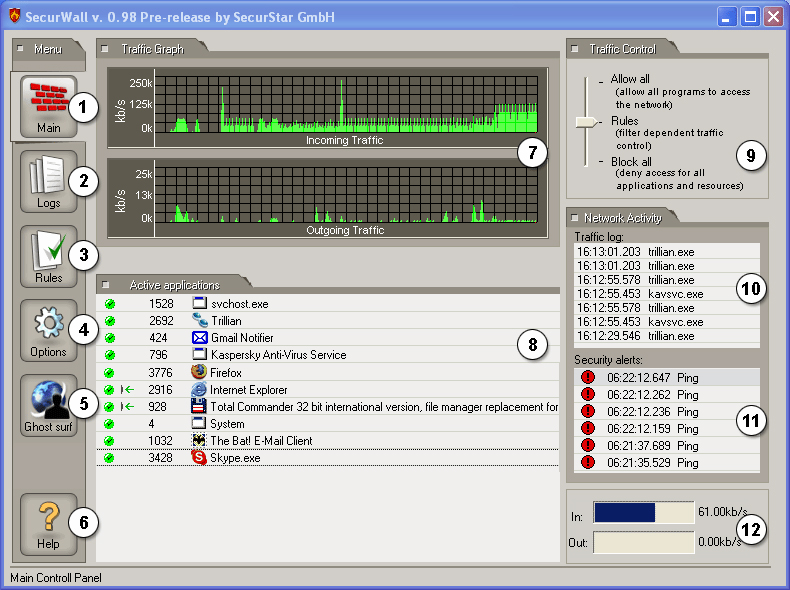Click the red alert icon at 06:22:12.647
Screen dimensions: 790x590
tap(587, 377)
